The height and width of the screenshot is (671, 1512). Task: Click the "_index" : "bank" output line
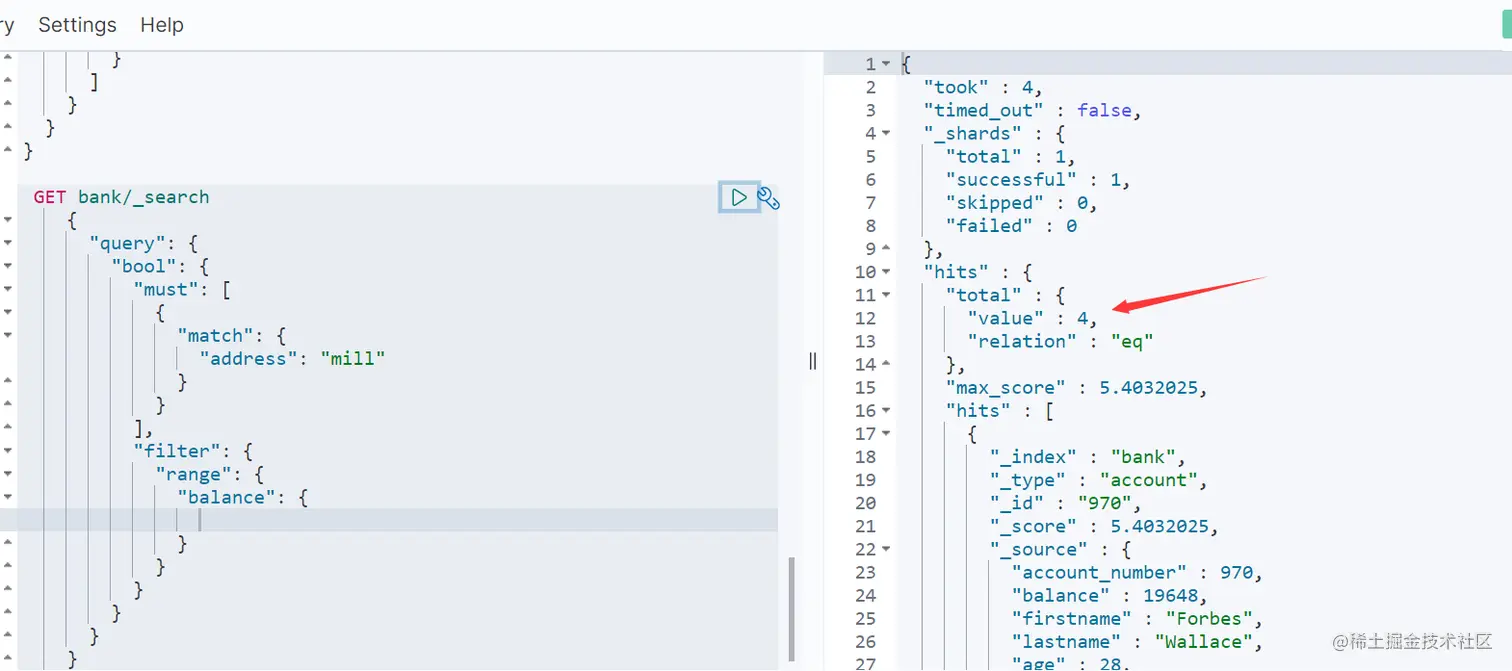1087,457
